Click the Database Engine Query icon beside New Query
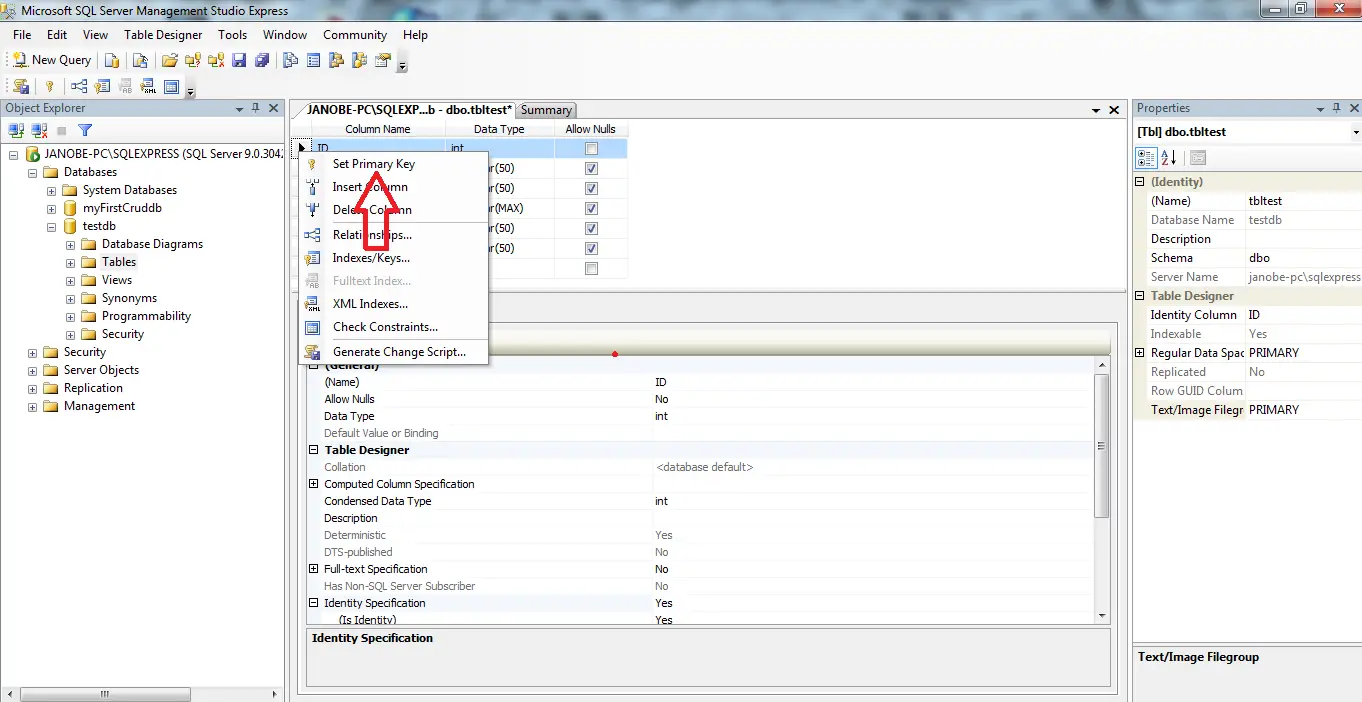Screen dimensions: 1362x702 pyautogui.click(x=112, y=60)
